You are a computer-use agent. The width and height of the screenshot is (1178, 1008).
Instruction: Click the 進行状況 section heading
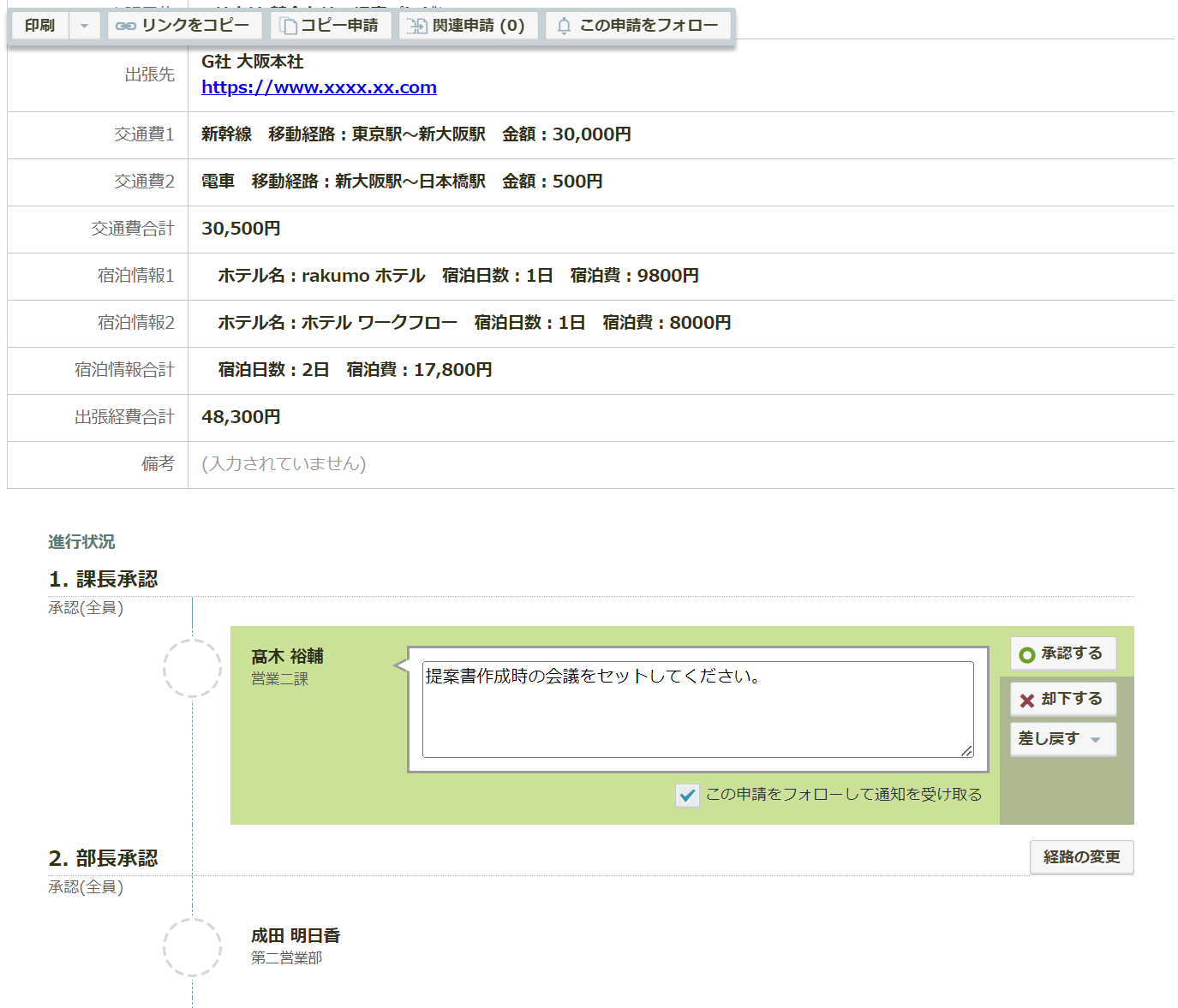pyautogui.click(x=81, y=542)
